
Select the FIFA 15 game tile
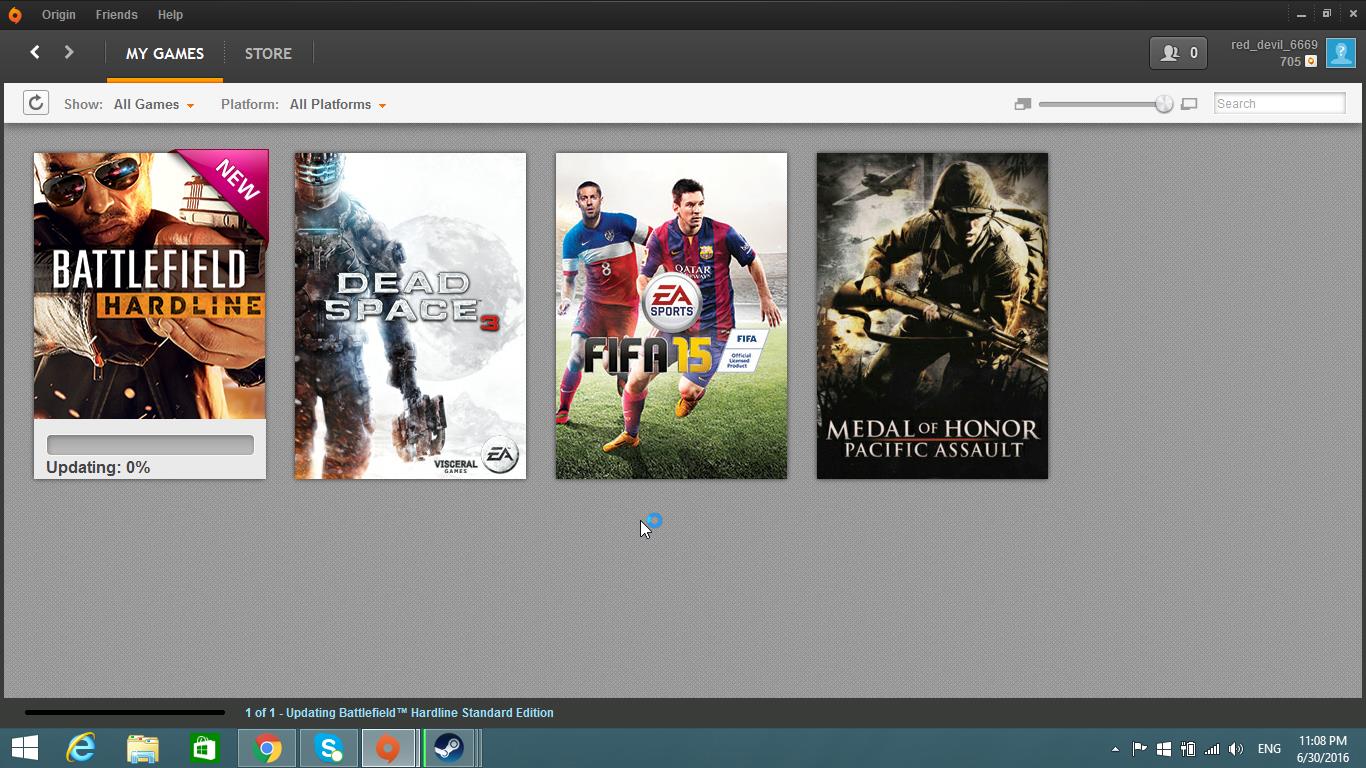[x=671, y=316]
